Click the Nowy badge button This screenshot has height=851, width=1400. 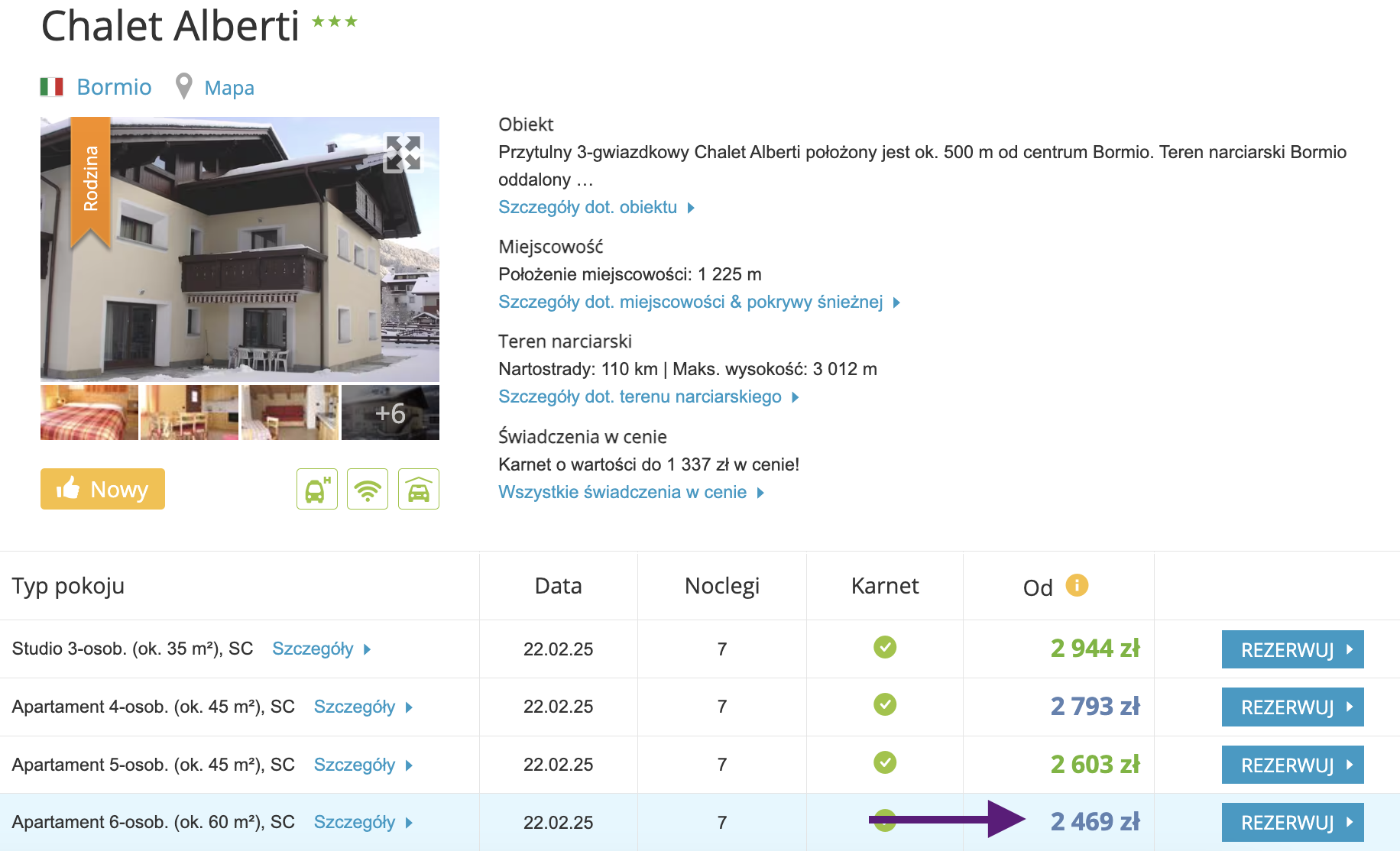pos(102,489)
